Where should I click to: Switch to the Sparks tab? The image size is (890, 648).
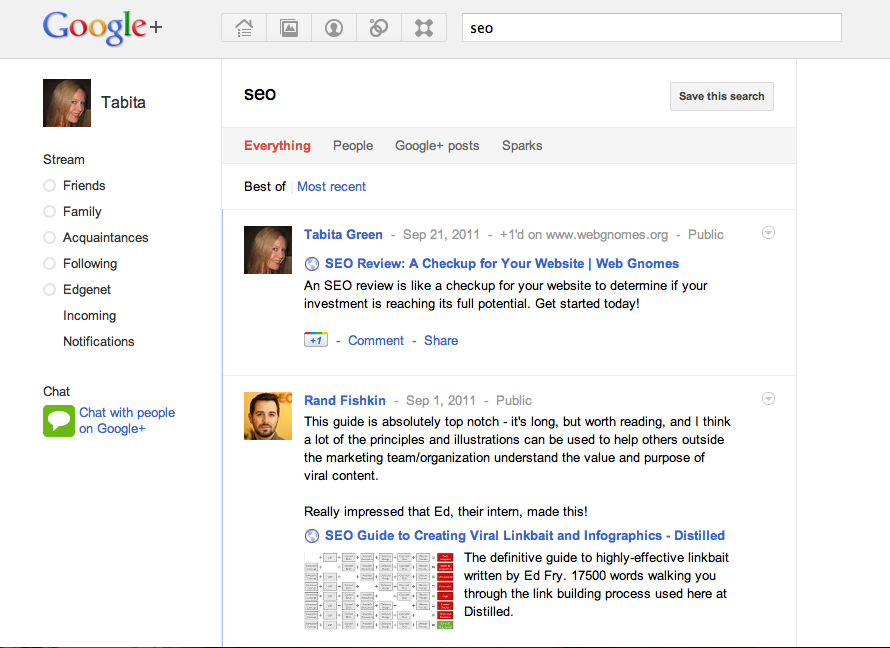pos(522,145)
